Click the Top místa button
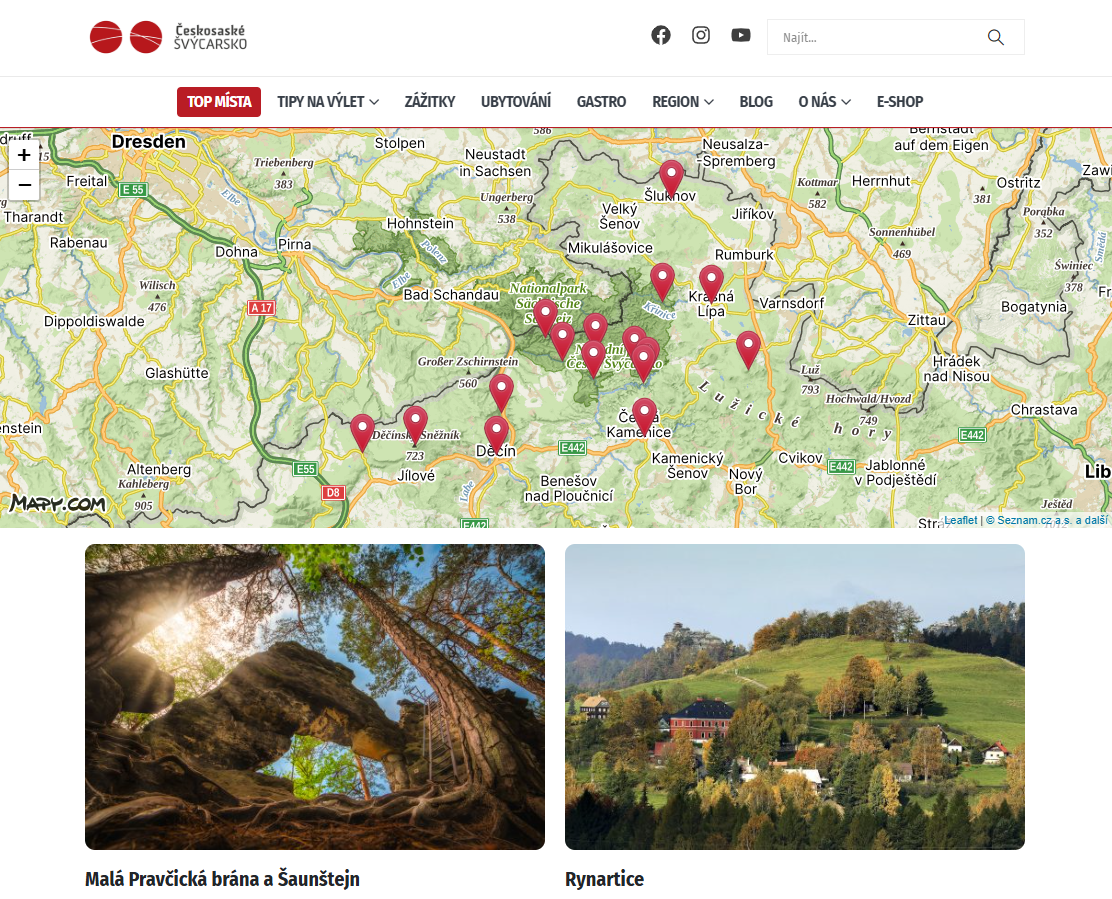Screen dimensions: 1112x899 point(219,102)
